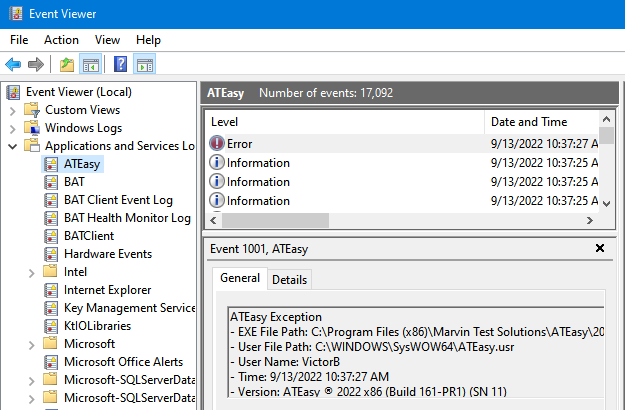Screen dimensions: 625x410
Task: Click the event list vertical scrollbar thumb
Action: coord(606,135)
